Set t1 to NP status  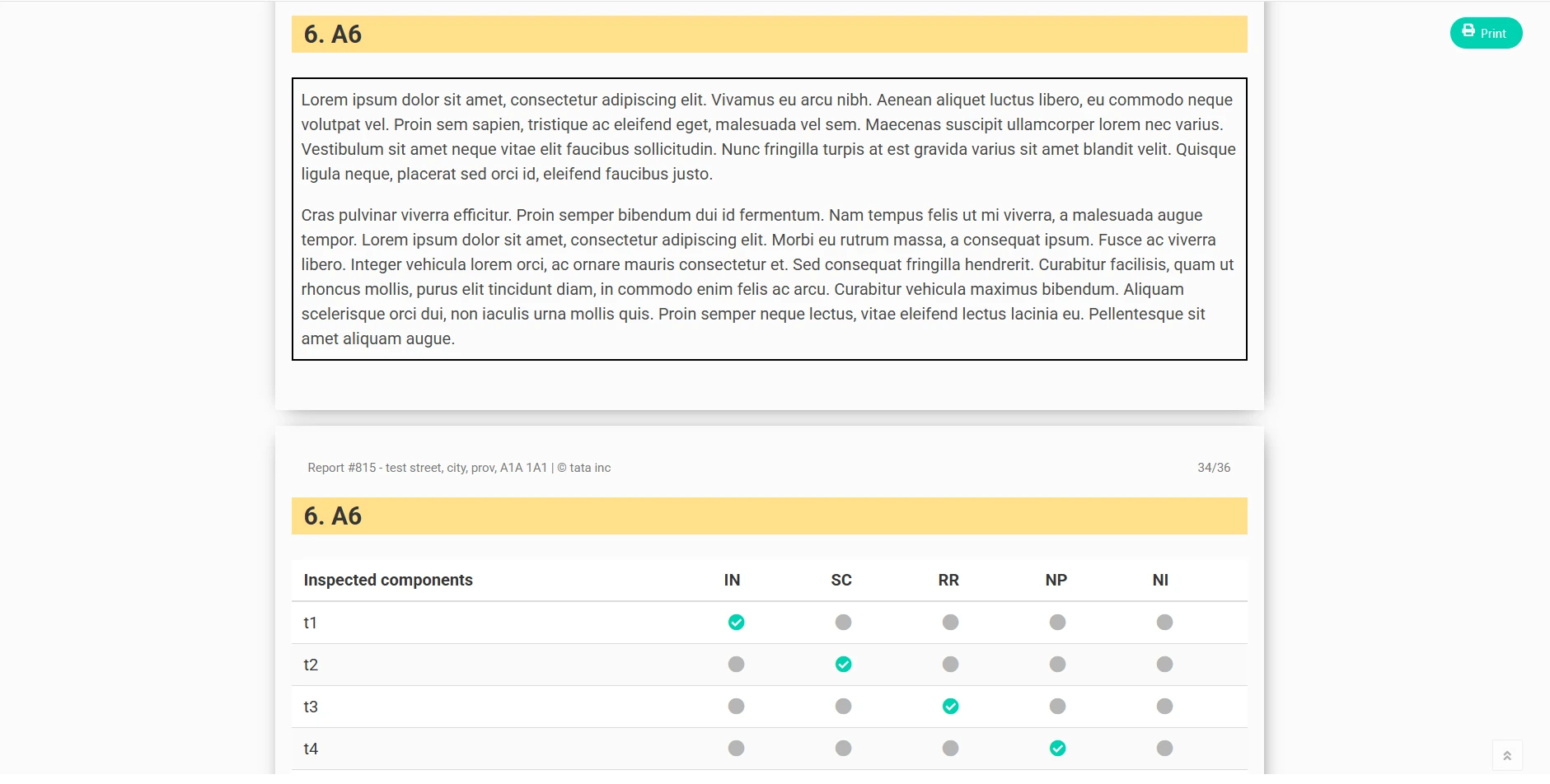tap(1057, 623)
